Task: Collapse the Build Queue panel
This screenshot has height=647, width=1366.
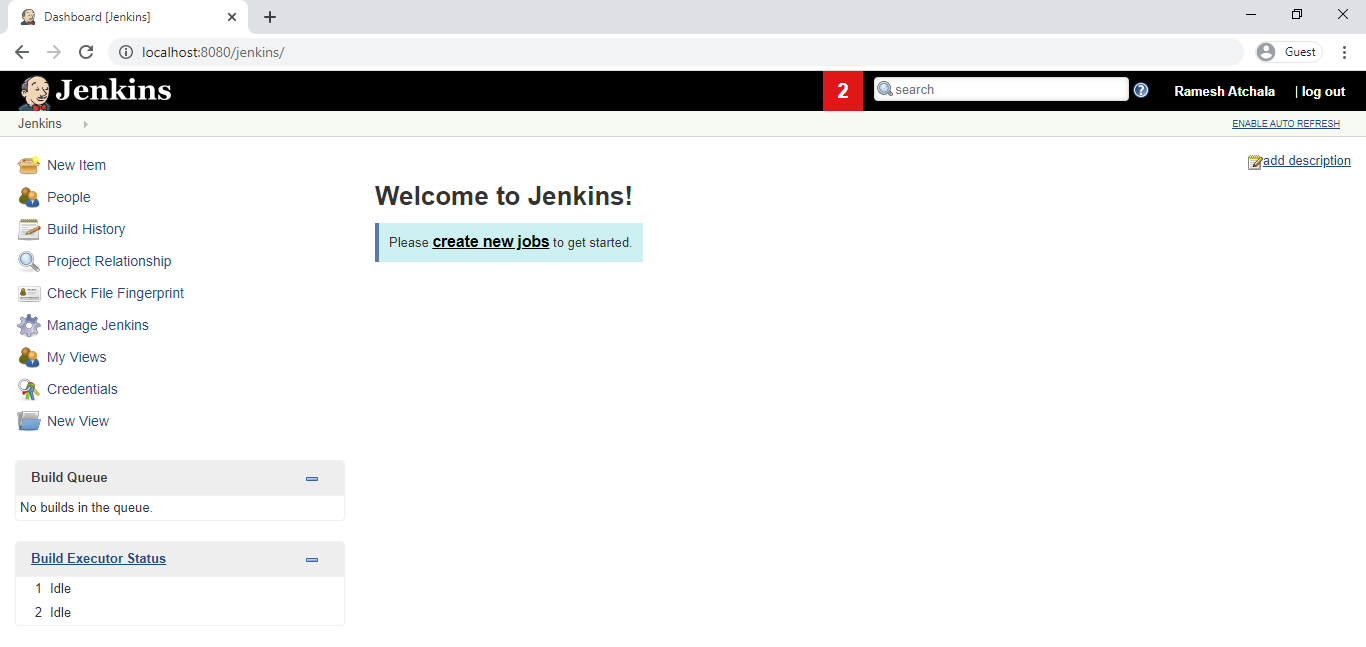Action: click(x=312, y=479)
